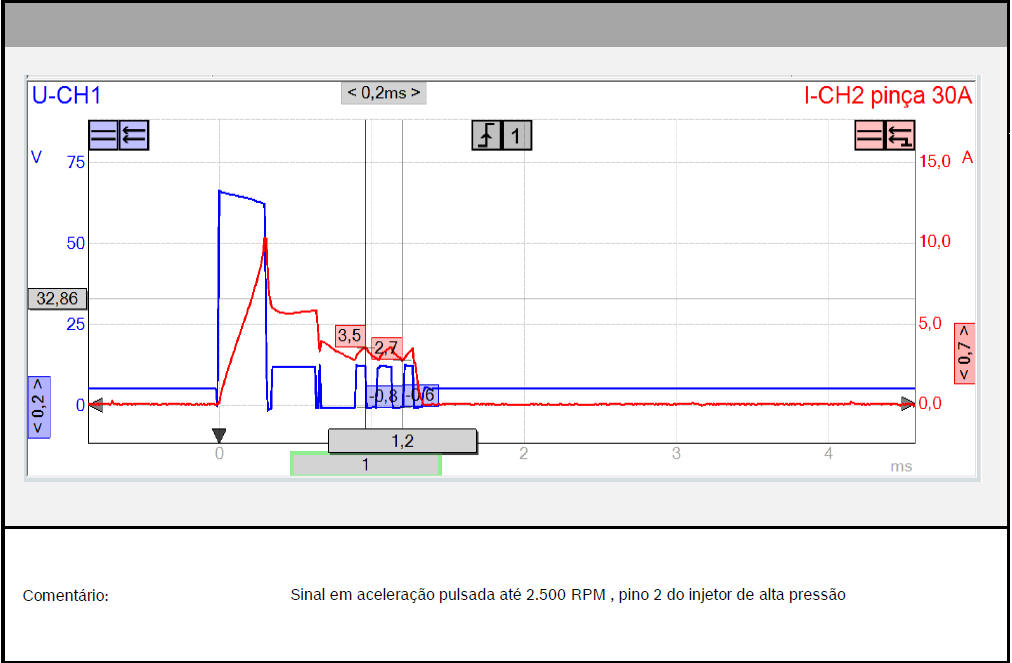Click the U-CH1 channel label
This screenshot has height=663, width=1012.
67,96
